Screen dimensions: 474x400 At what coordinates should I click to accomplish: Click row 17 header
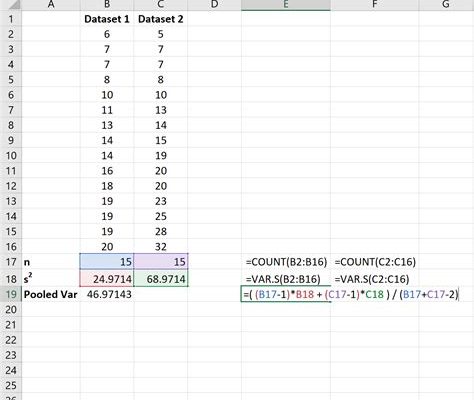[11, 262]
